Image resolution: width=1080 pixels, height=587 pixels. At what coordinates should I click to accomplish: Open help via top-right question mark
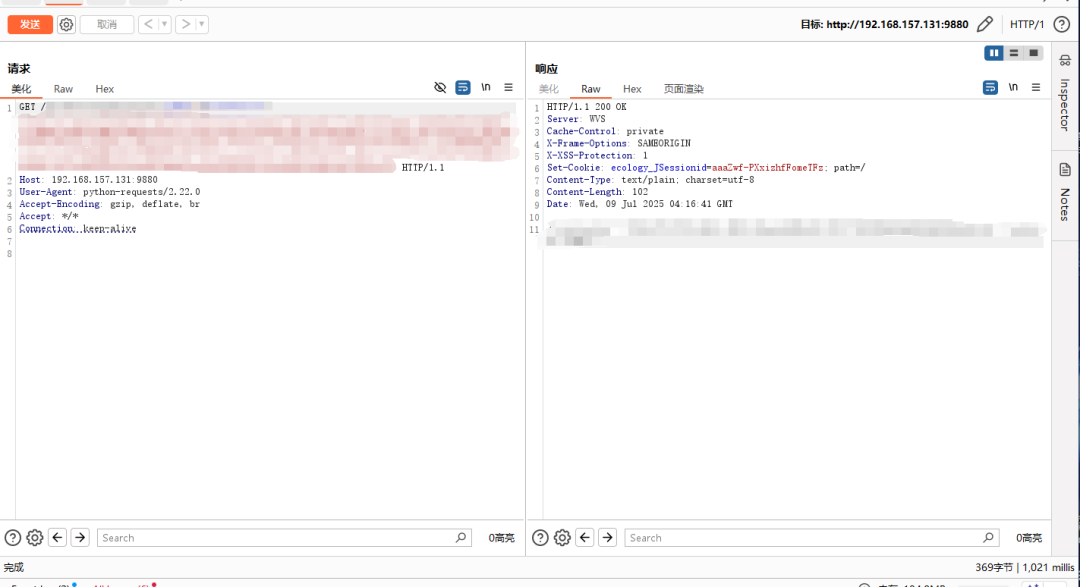1061,24
